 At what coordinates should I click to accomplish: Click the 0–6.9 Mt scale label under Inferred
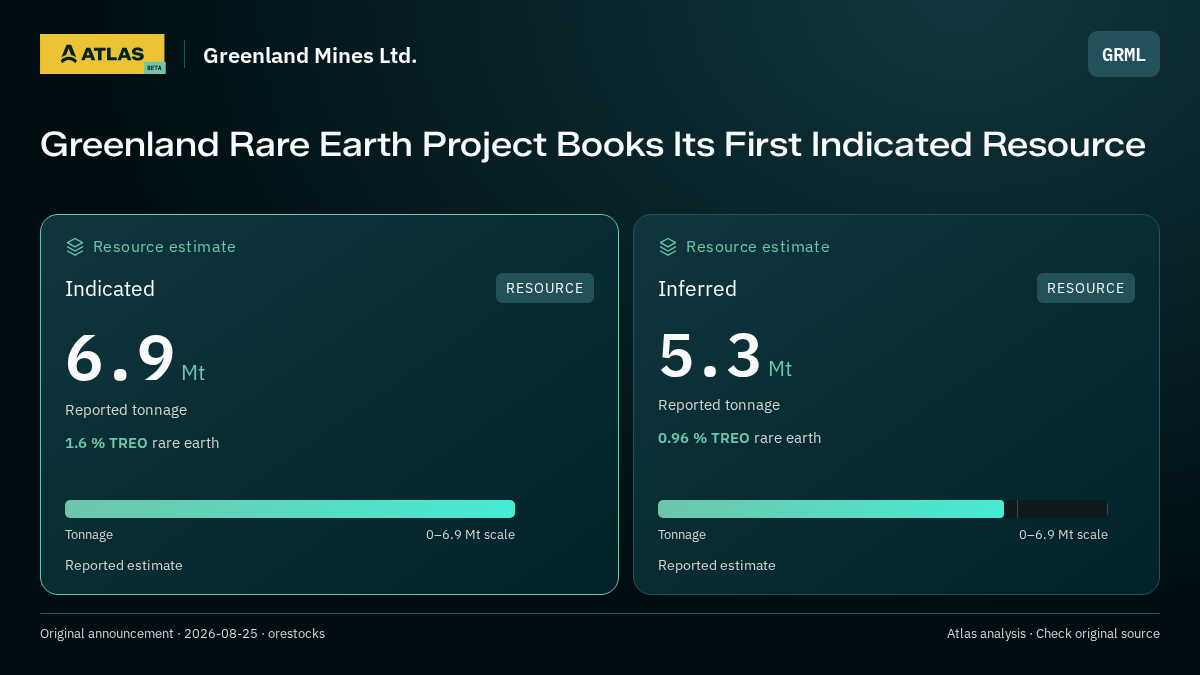coord(1063,535)
